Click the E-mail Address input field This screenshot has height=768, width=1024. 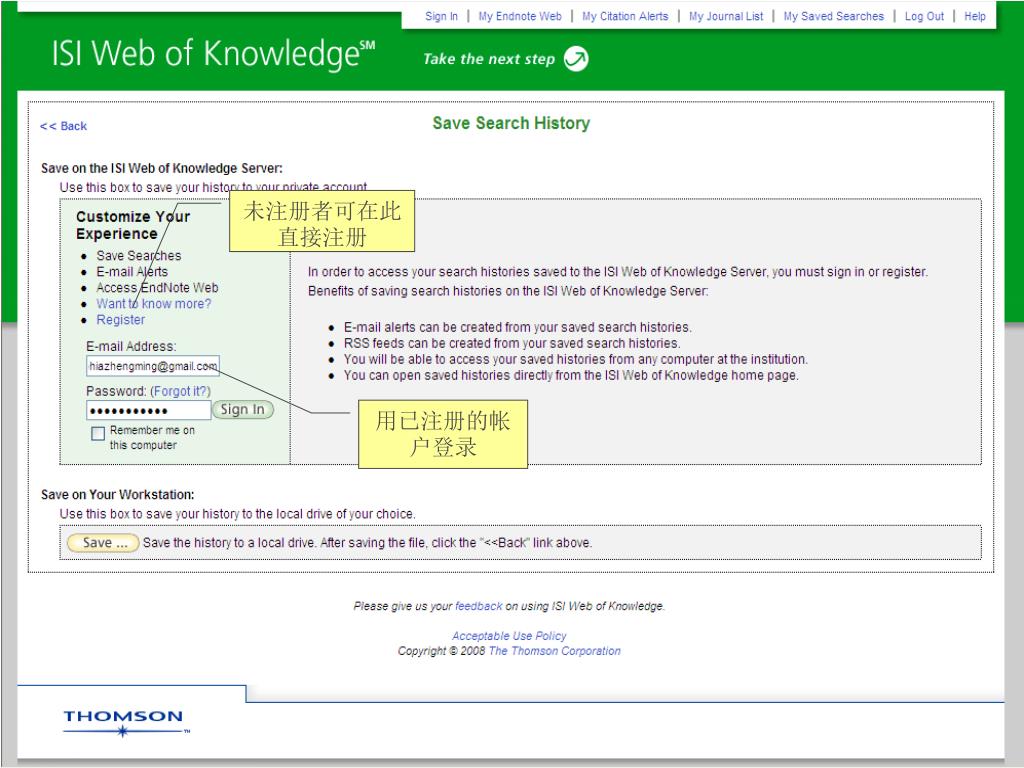pyautogui.click(x=152, y=366)
